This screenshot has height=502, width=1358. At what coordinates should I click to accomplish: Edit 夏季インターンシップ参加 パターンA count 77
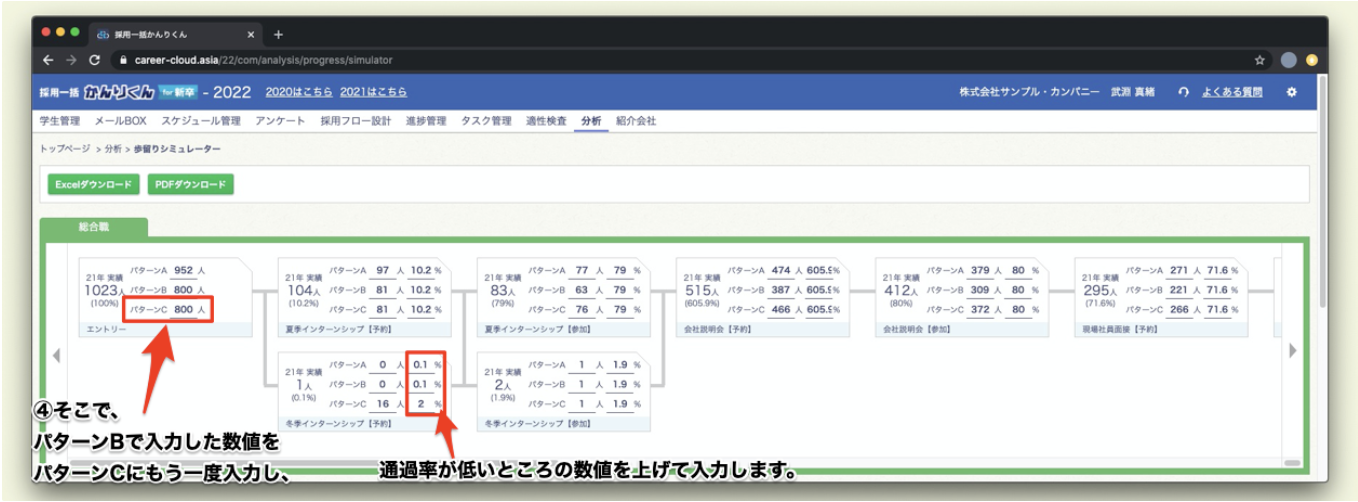[x=583, y=270]
